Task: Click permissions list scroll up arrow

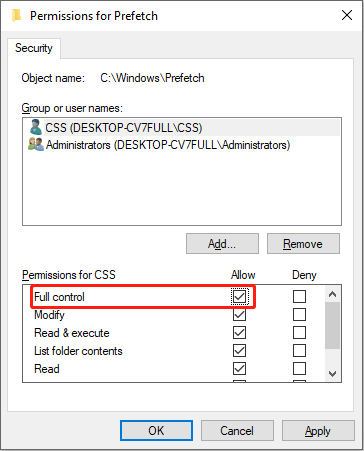Action: pos(332,294)
